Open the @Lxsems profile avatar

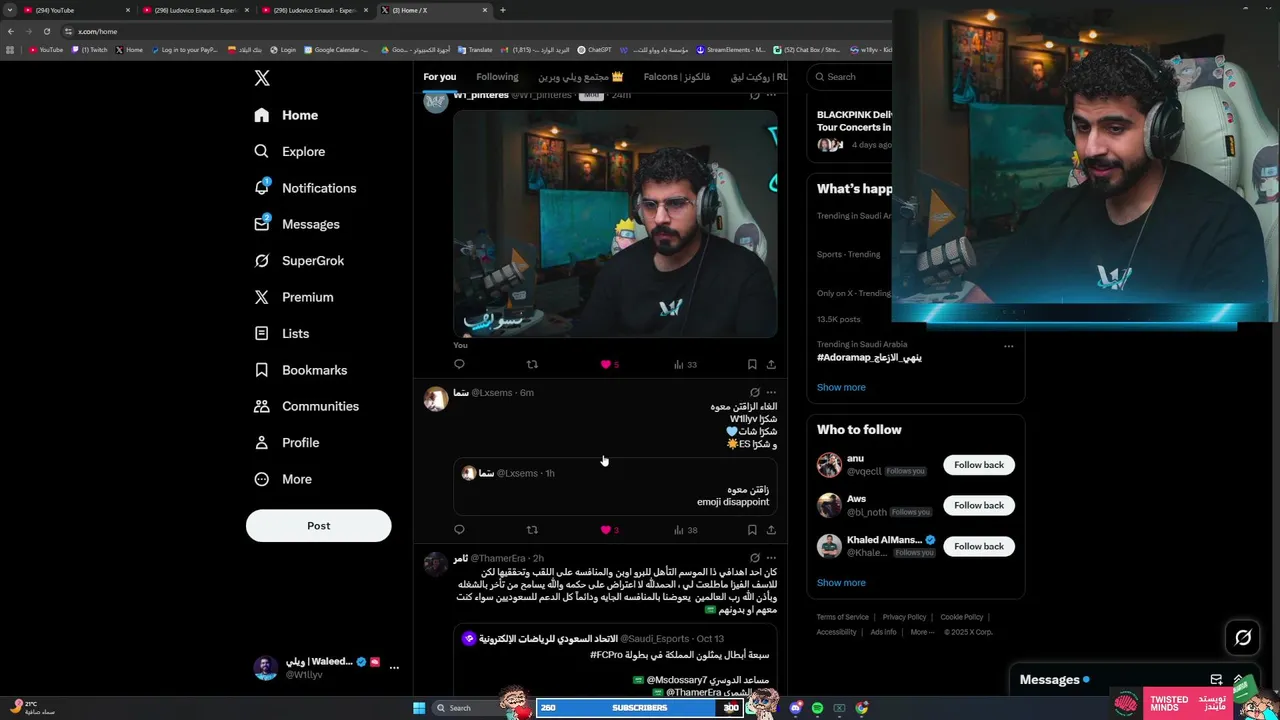pyautogui.click(x=436, y=399)
